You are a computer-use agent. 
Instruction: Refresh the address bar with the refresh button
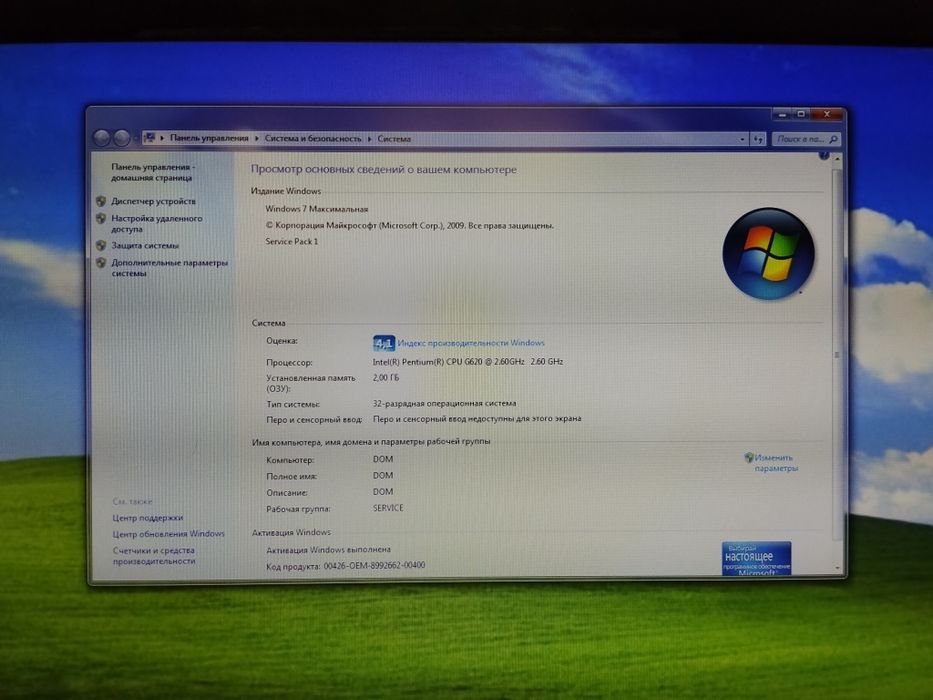(x=757, y=139)
